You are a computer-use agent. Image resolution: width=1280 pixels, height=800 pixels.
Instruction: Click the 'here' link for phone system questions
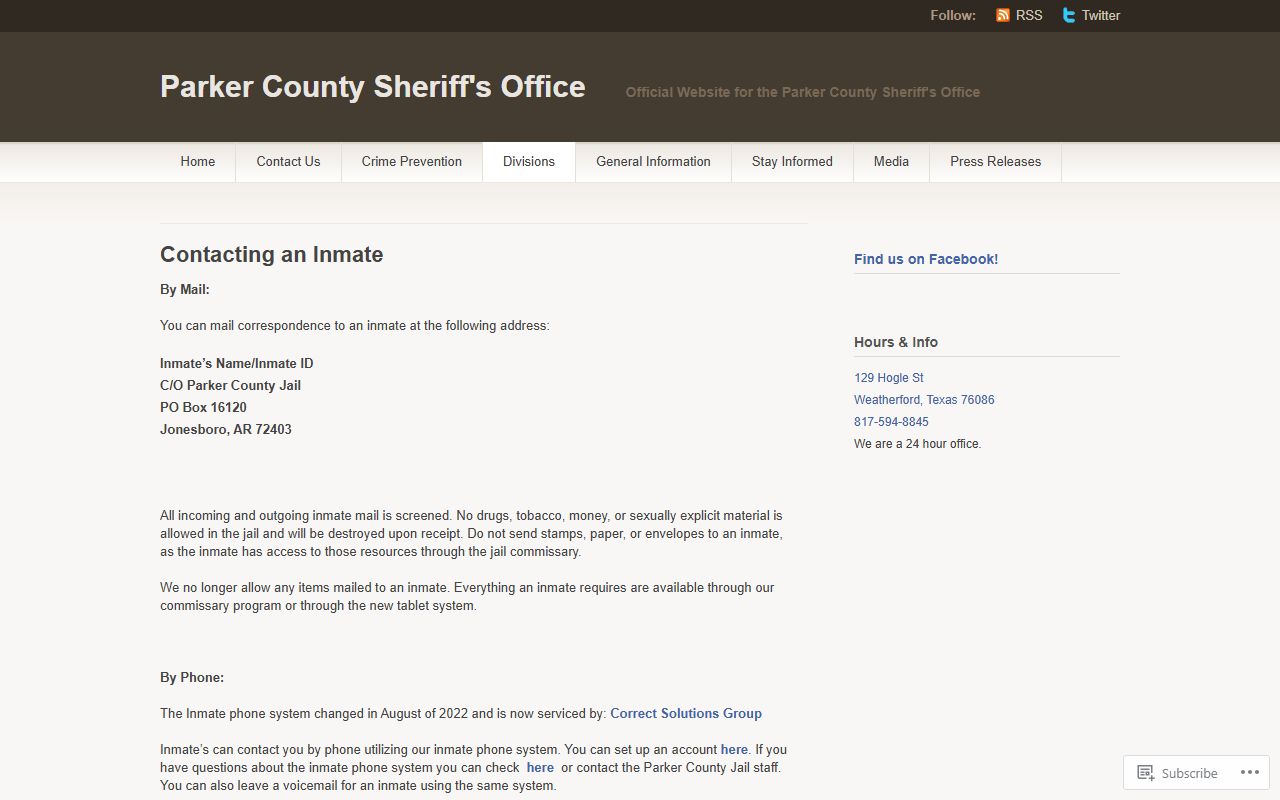pyautogui.click(x=540, y=768)
